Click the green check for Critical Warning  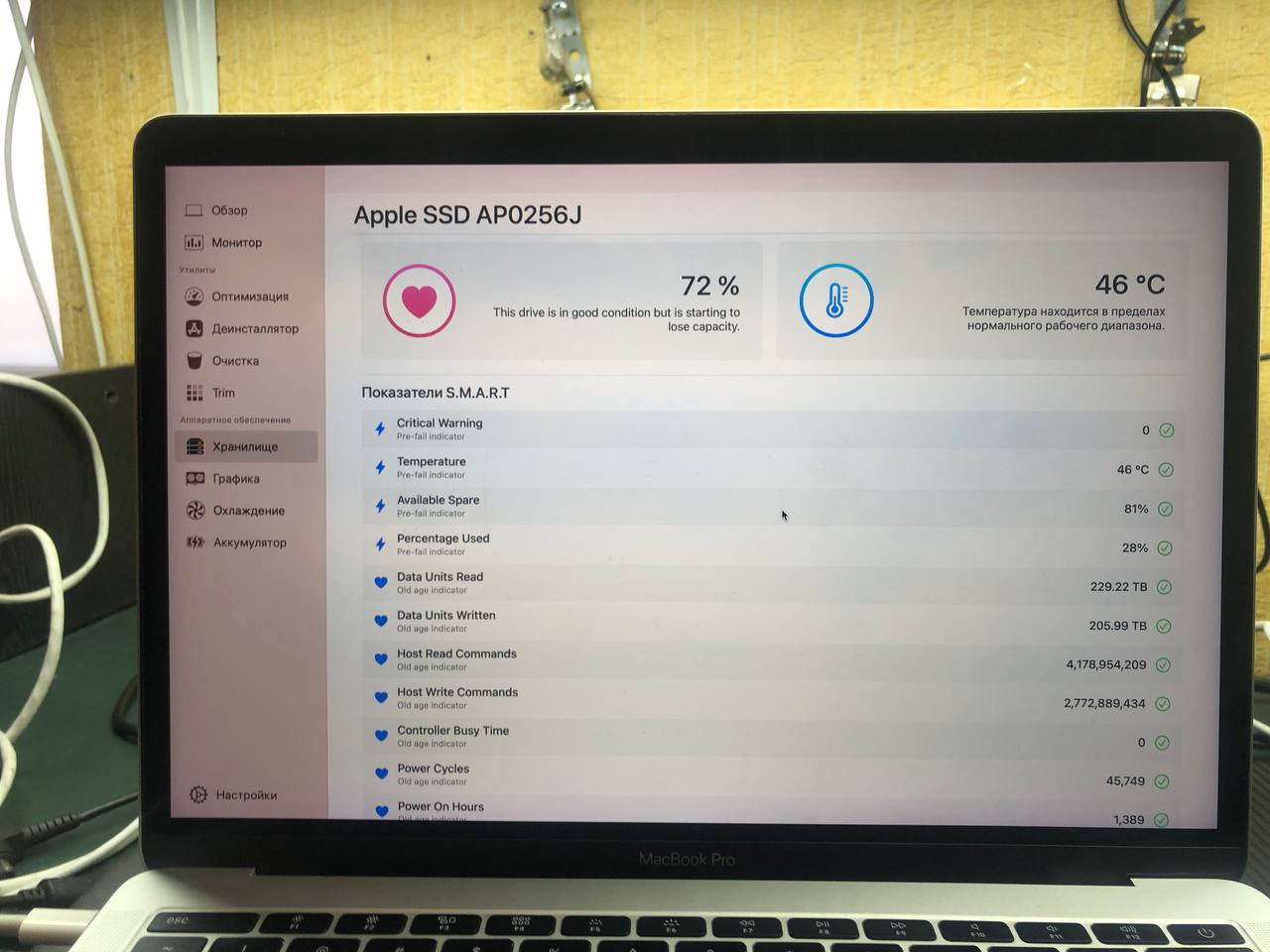1167,430
